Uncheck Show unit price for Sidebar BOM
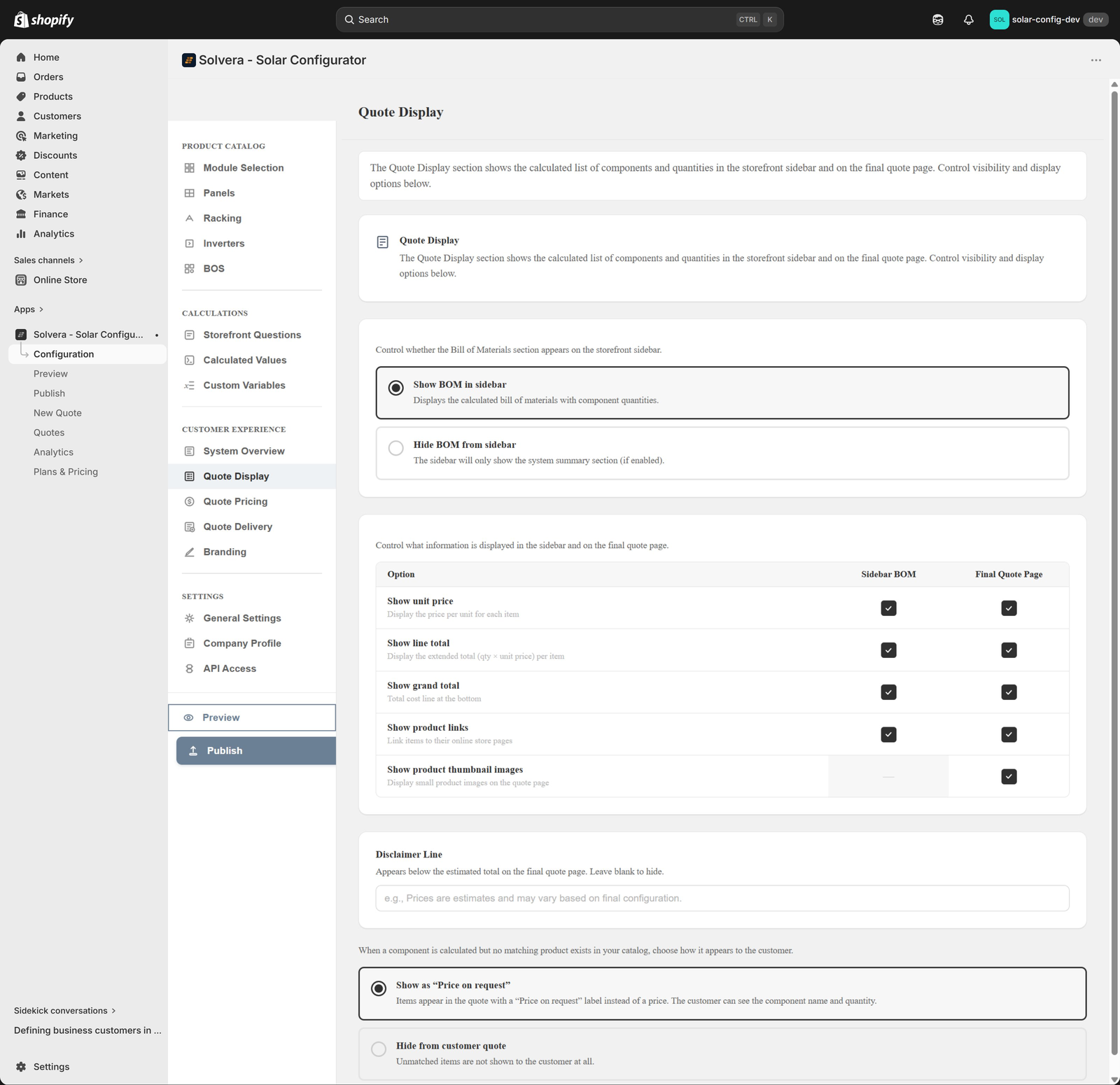This screenshot has width=1120, height=1085. pos(888,608)
